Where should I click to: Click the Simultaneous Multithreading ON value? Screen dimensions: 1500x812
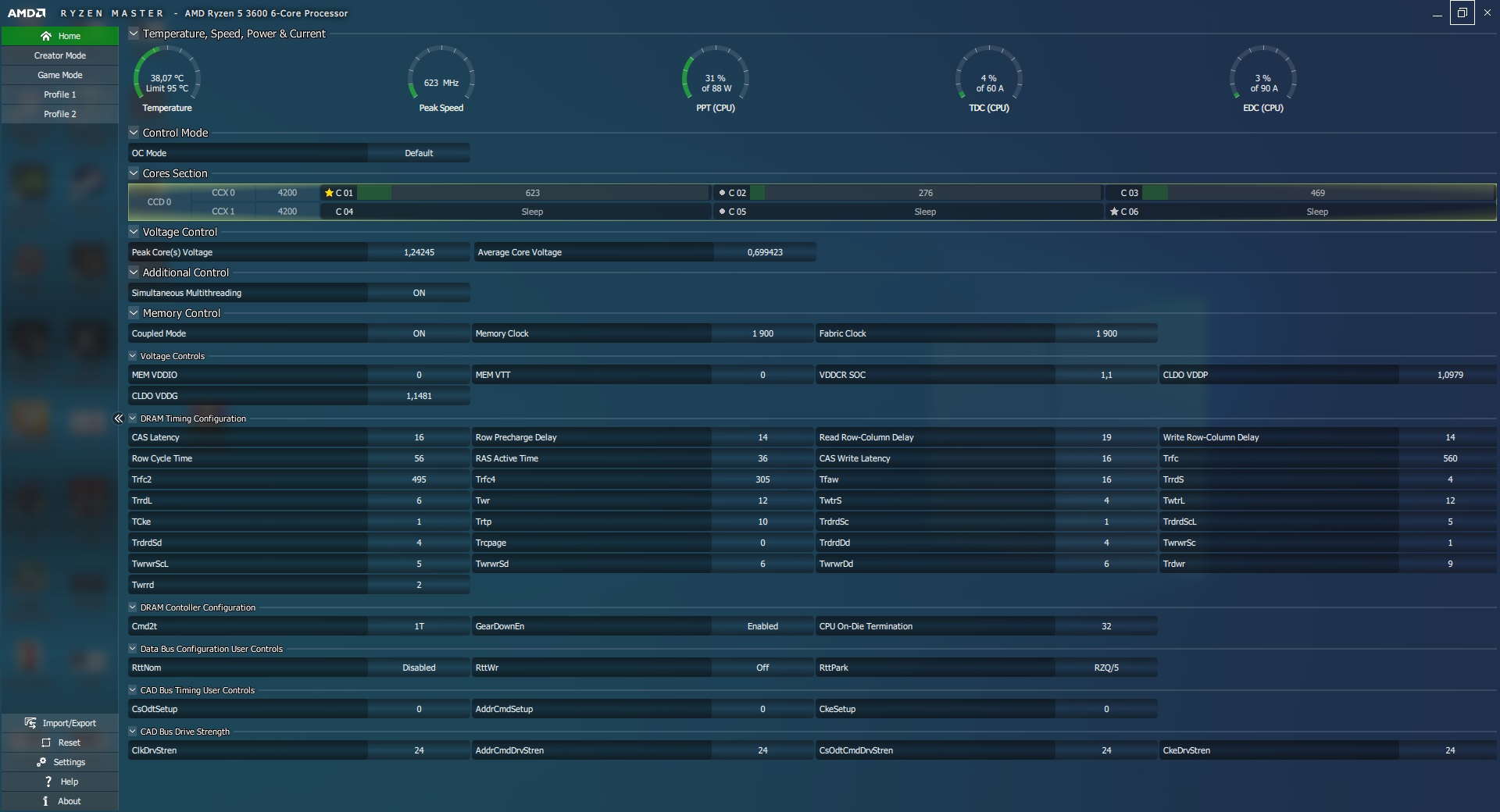click(x=419, y=293)
